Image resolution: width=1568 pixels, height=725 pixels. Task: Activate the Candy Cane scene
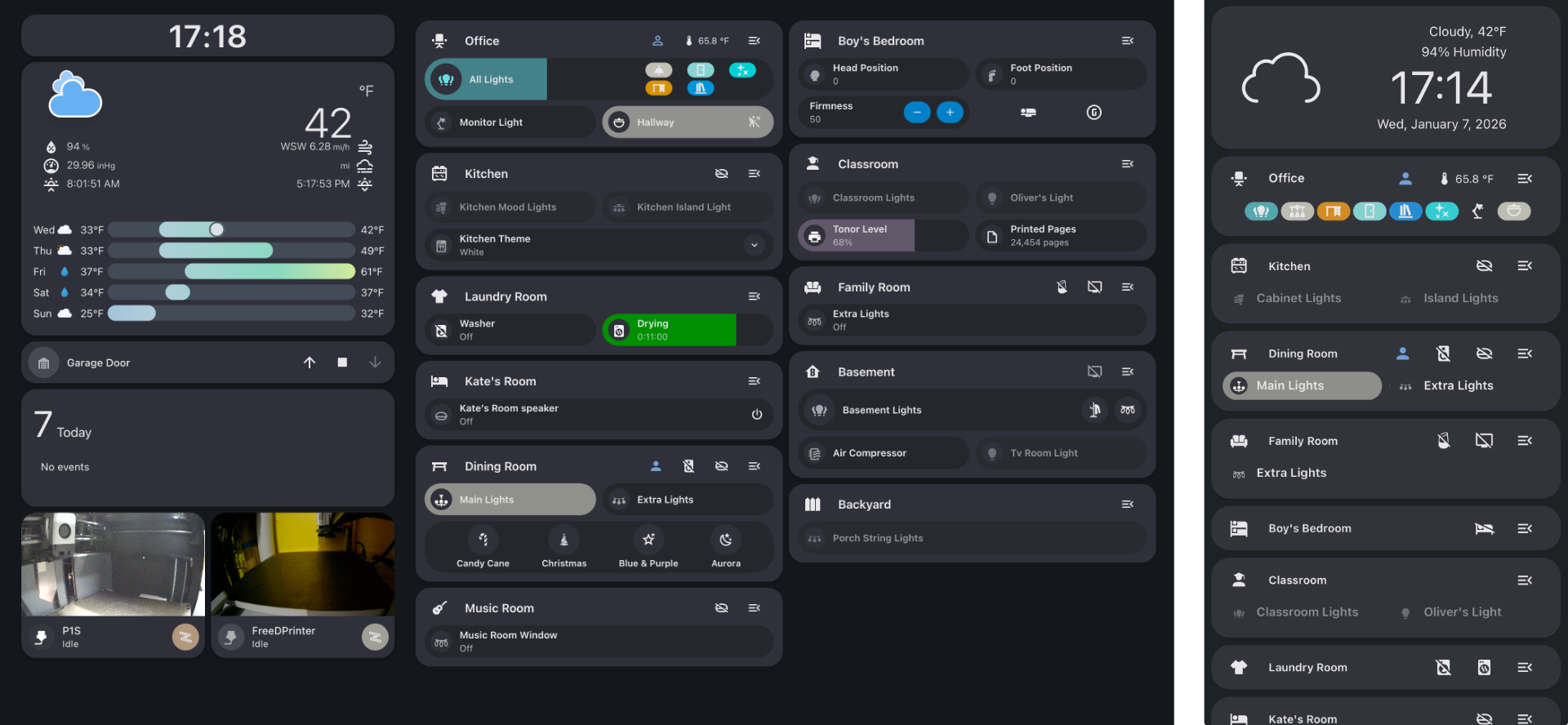coord(483,548)
